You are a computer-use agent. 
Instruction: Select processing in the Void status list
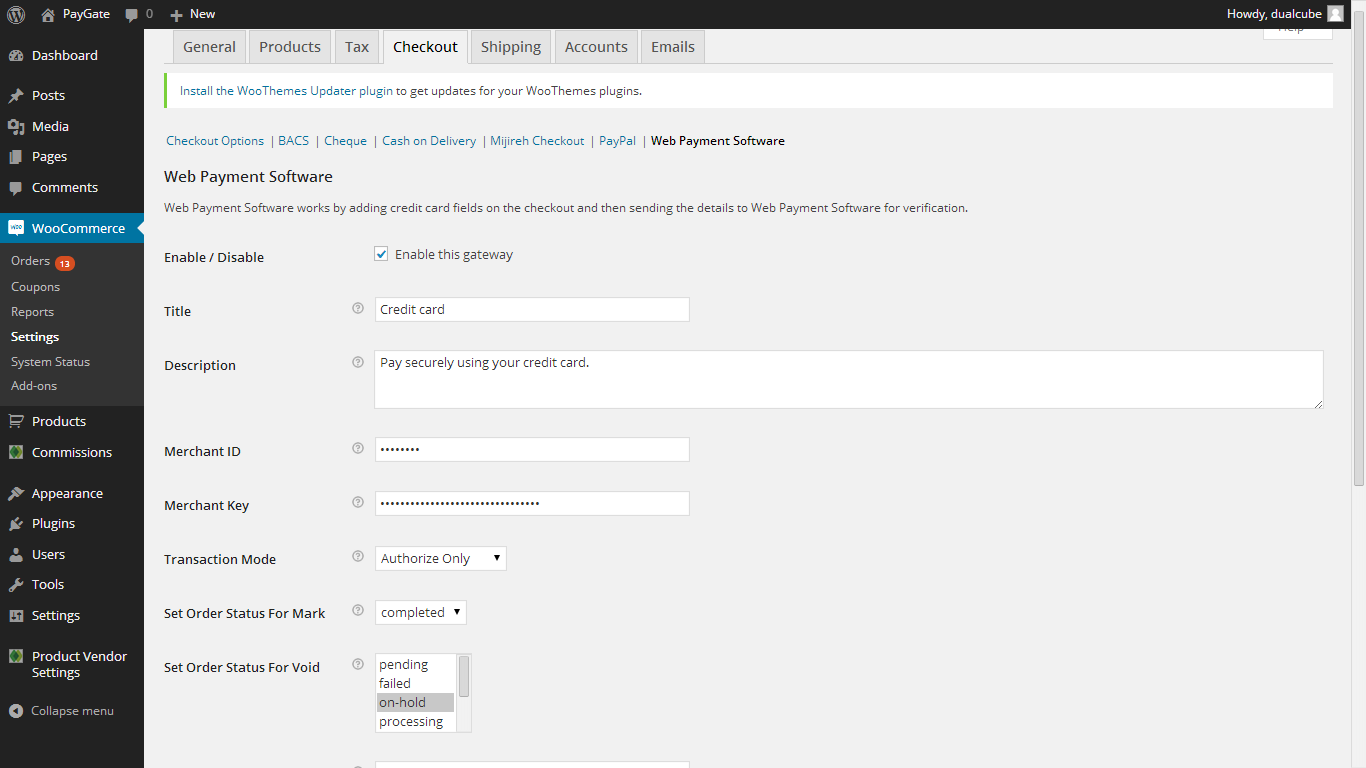416,721
